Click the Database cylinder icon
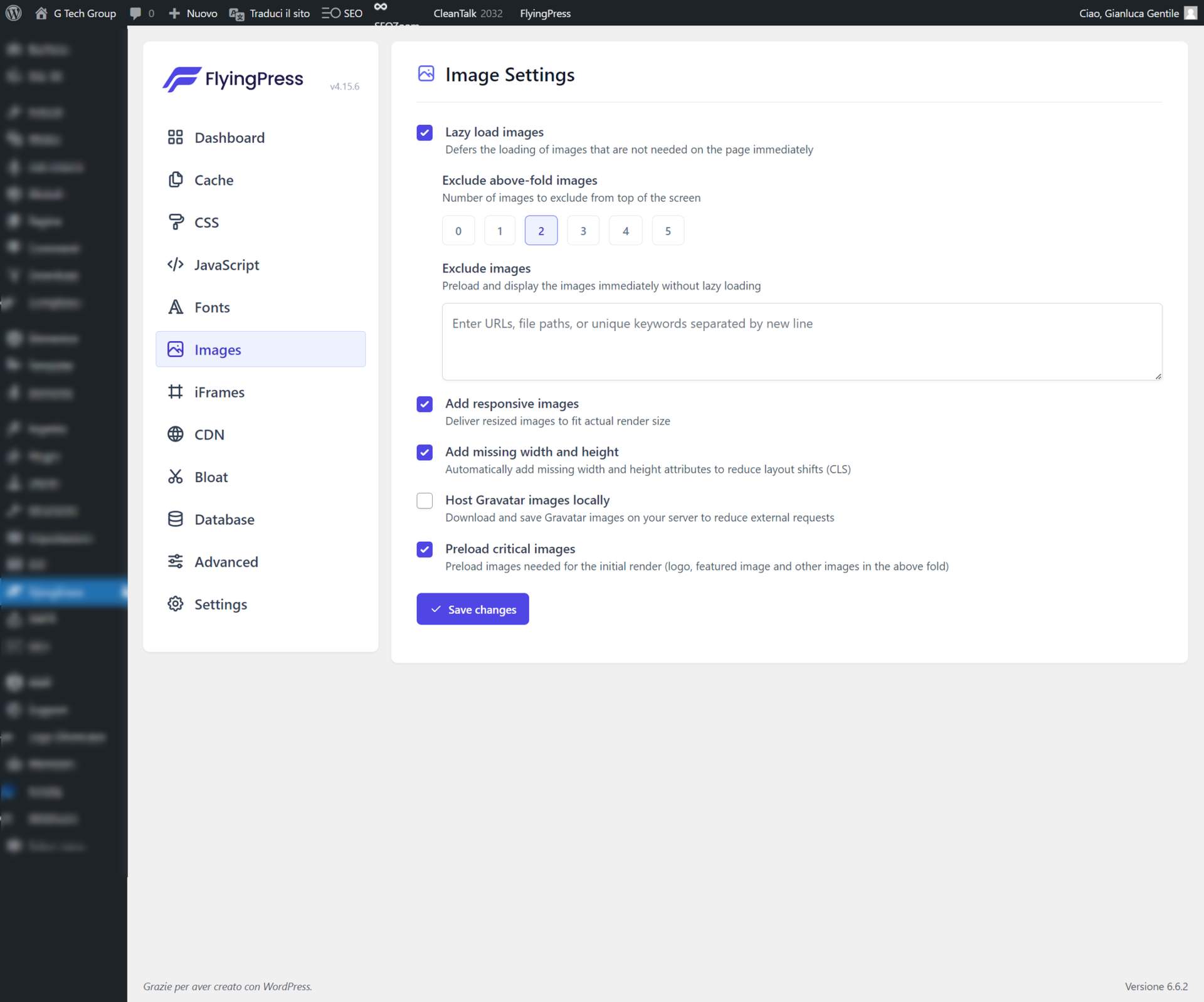This screenshot has height=1002, width=1204. tap(175, 519)
